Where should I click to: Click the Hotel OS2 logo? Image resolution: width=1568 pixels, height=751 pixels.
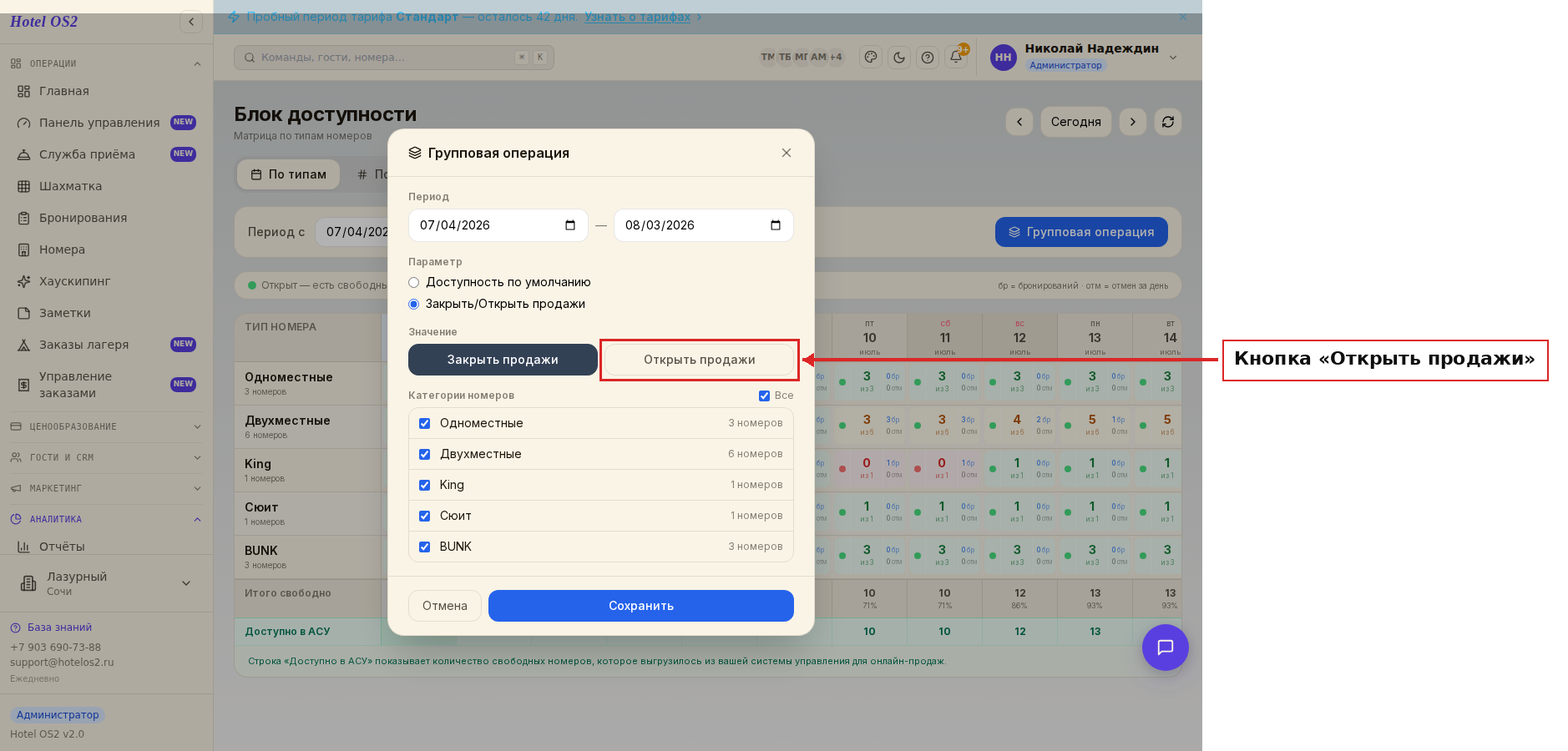[x=43, y=22]
